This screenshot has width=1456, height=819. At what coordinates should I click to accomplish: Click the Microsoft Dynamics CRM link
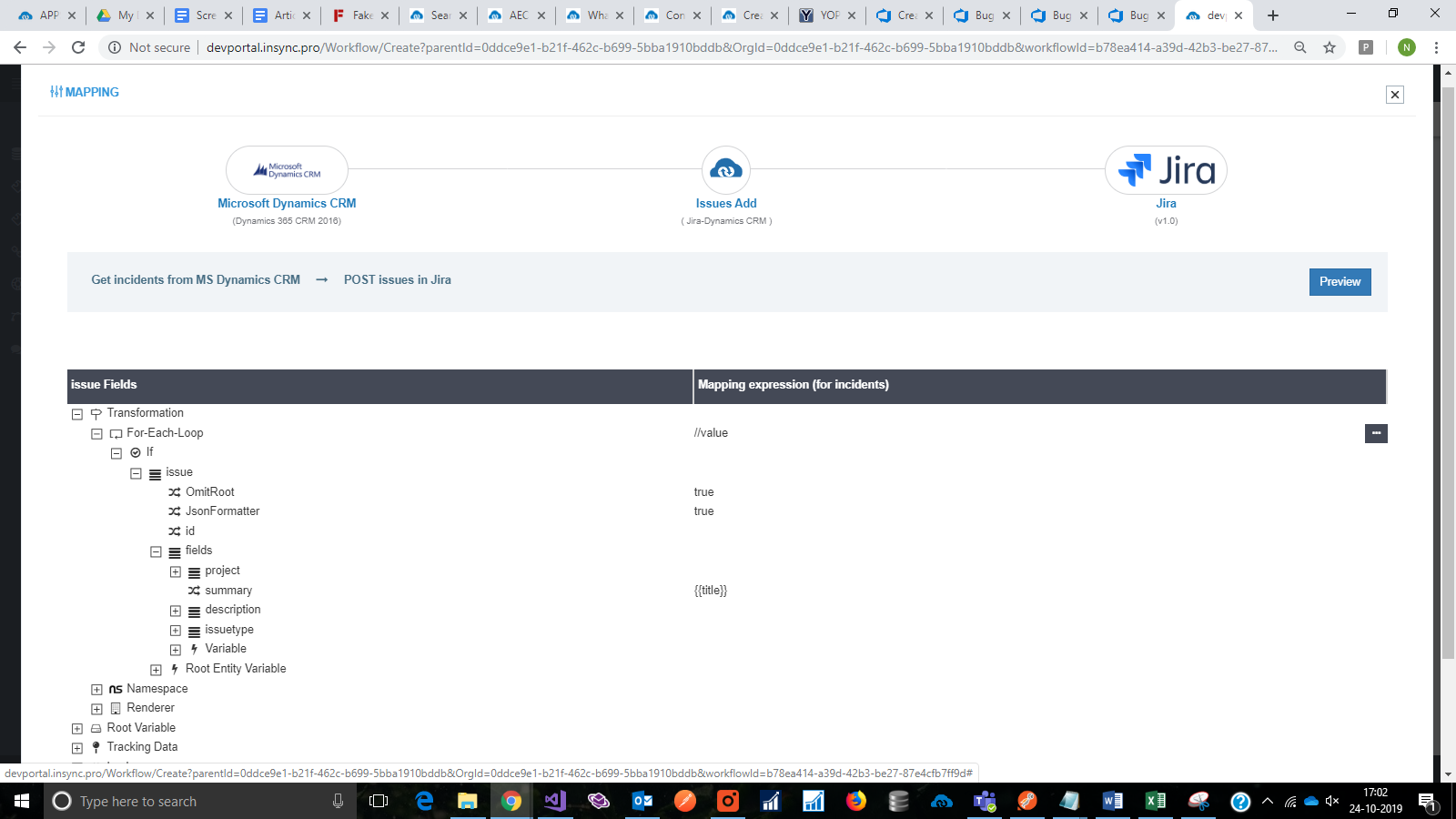coord(287,204)
